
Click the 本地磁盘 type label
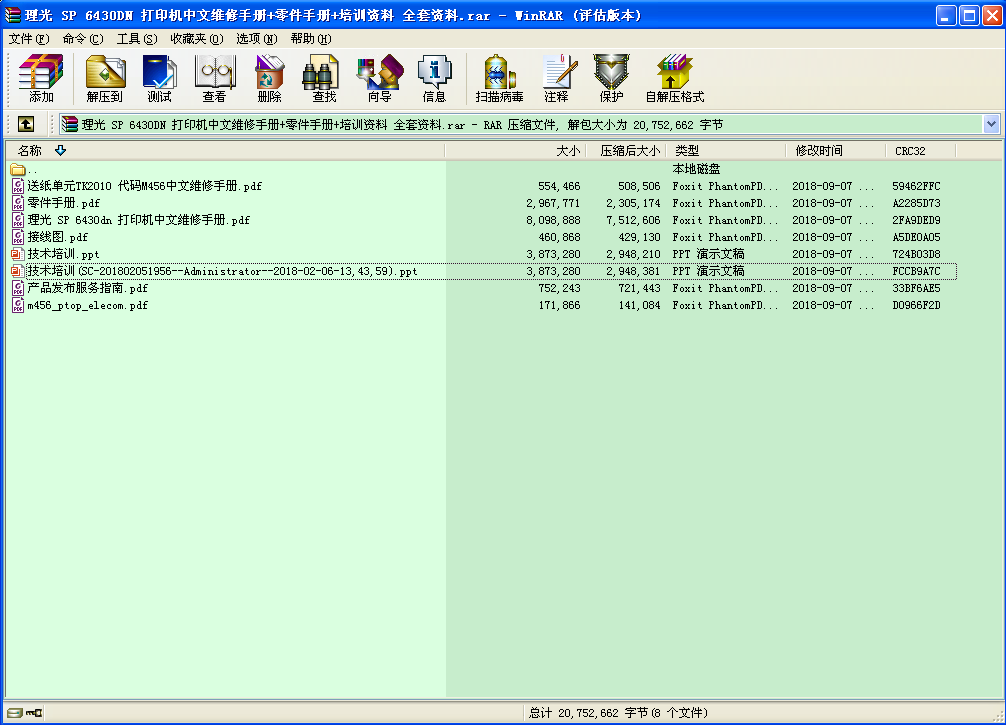coord(696,169)
